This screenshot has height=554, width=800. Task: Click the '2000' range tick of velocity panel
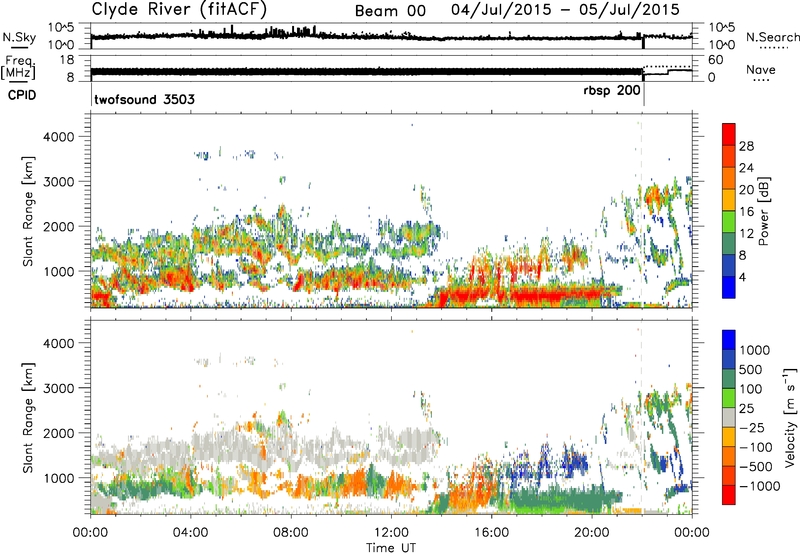coord(58,433)
